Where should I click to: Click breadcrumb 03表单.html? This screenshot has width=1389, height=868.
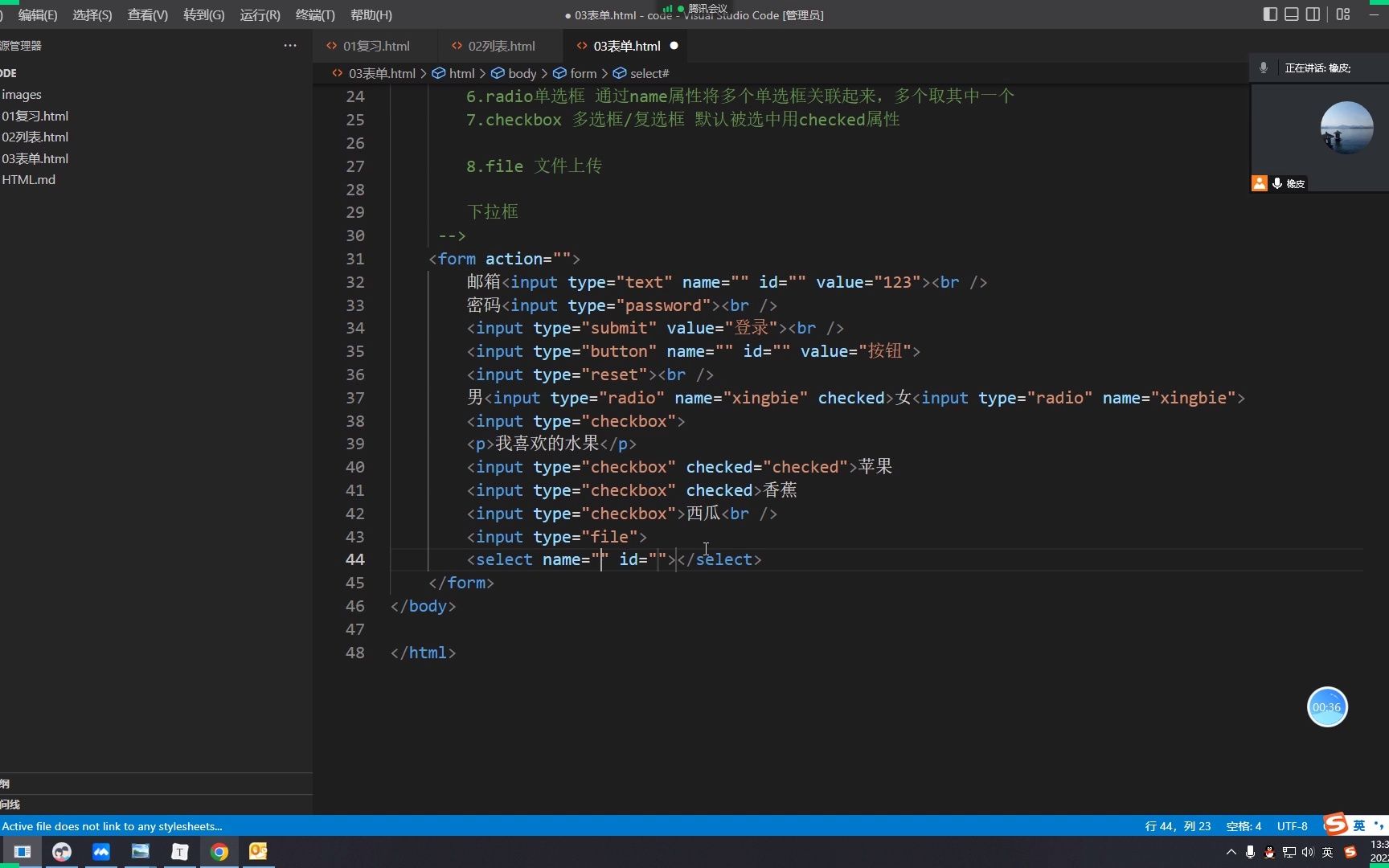[x=382, y=73]
